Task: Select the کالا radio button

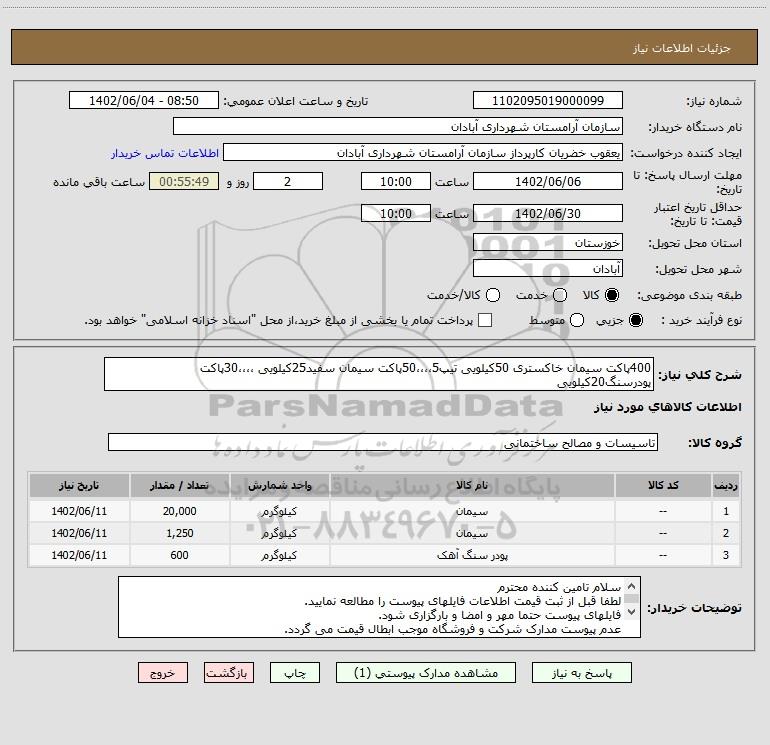Action: click(612, 295)
